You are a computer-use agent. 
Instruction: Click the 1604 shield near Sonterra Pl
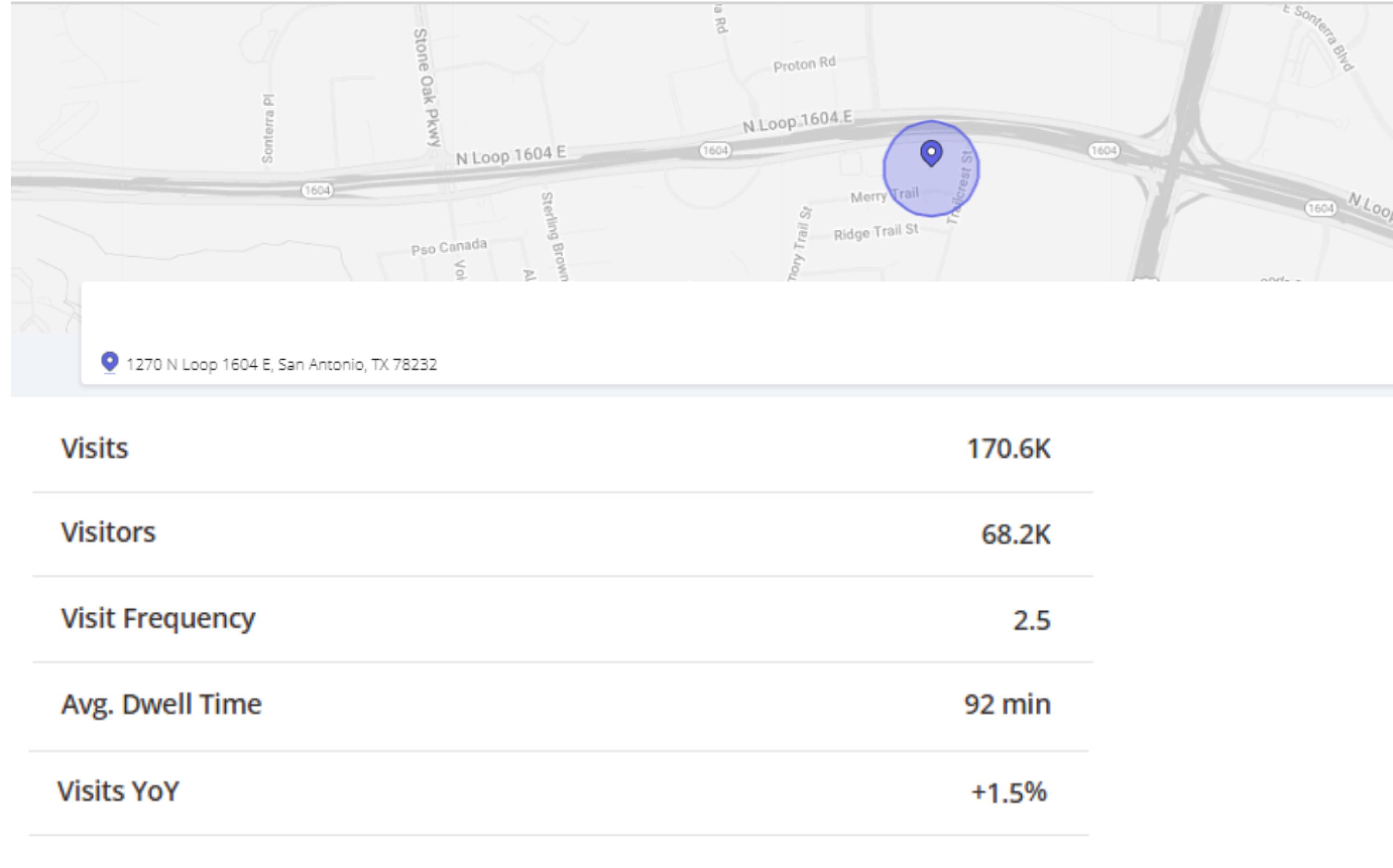317,190
